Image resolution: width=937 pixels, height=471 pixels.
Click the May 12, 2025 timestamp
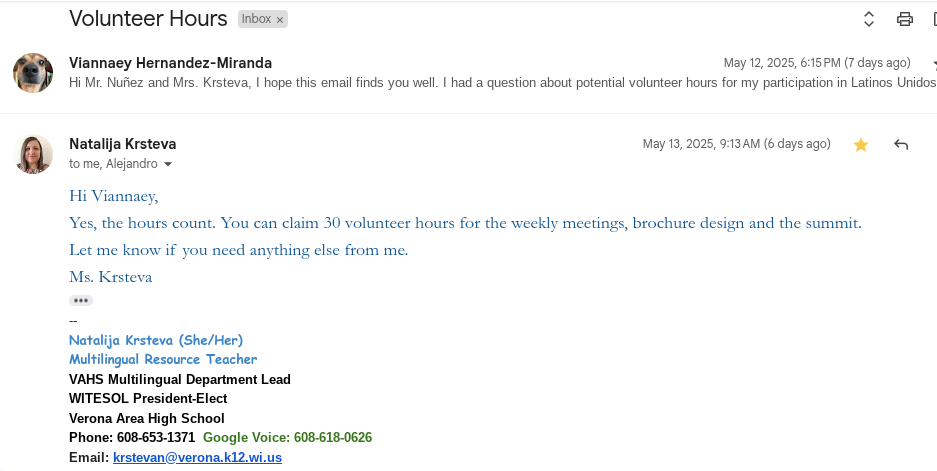pyautogui.click(x=817, y=63)
